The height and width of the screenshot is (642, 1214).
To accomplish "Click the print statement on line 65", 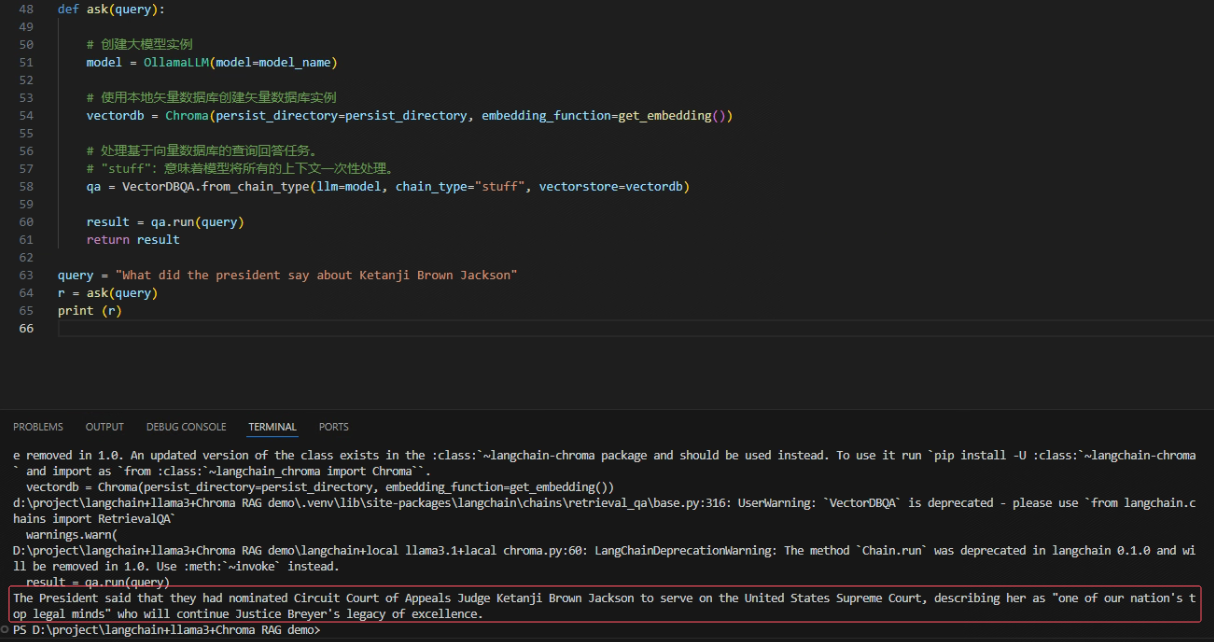I will (x=75, y=310).
